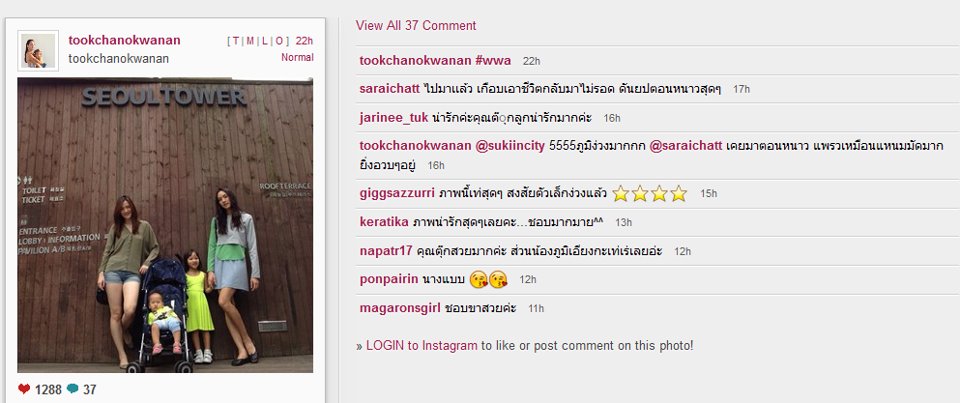
Task: Click LOGIN to Instagram link
Action: pyautogui.click(x=421, y=345)
